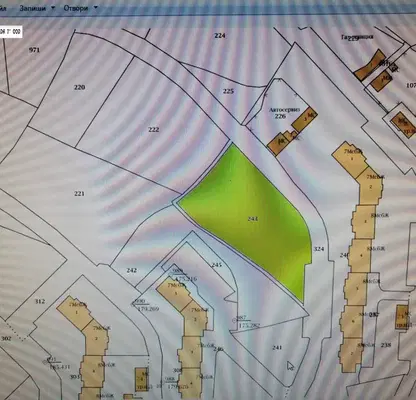Image resolution: width=416 pixels, height=400 pixels.
Task: Click the geodetic point marker 987
Action: 234,320
